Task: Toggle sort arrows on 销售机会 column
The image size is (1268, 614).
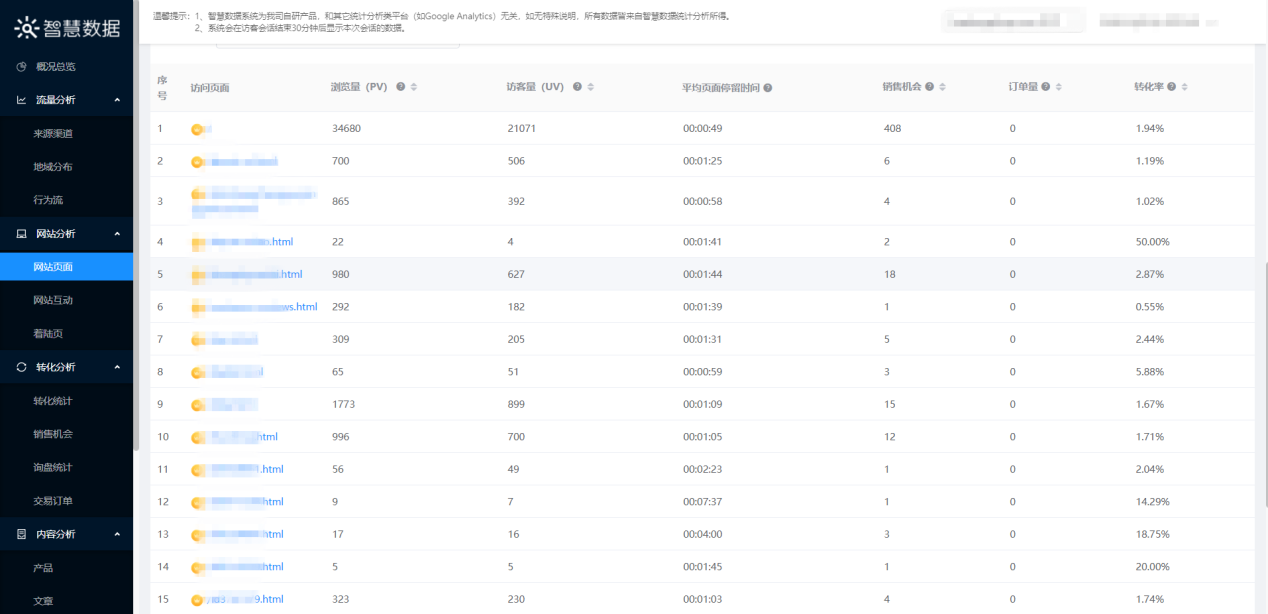Action: tap(943, 87)
